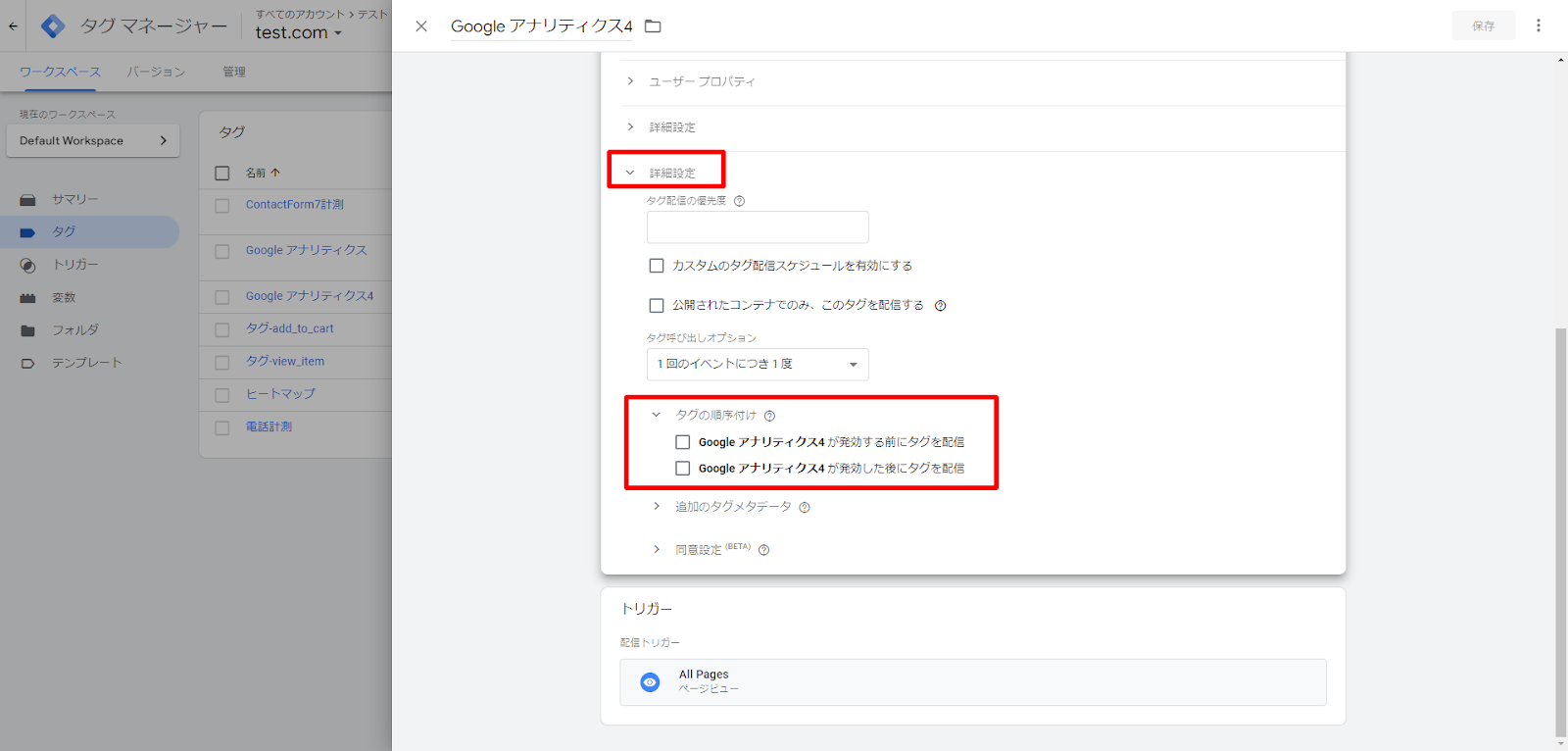This screenshot has width=1568, height=751.
Task: Toggle the select-all checkbox in tags list header
Action: point(222,174)
